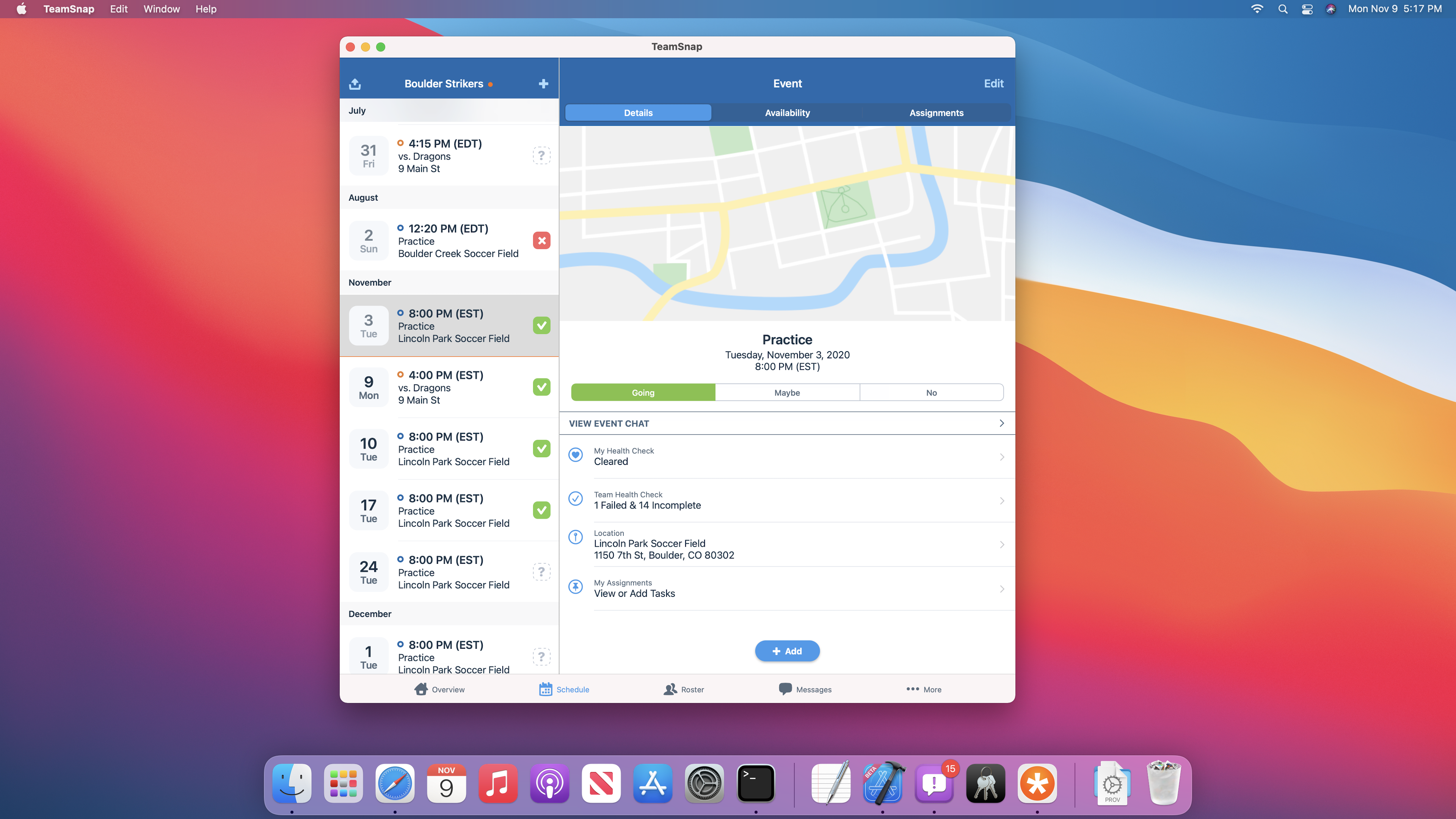Screen dimensions: 1456x819
Task: Click Wi-Fi status icon in menu bar
Action: coord(1257,9)
